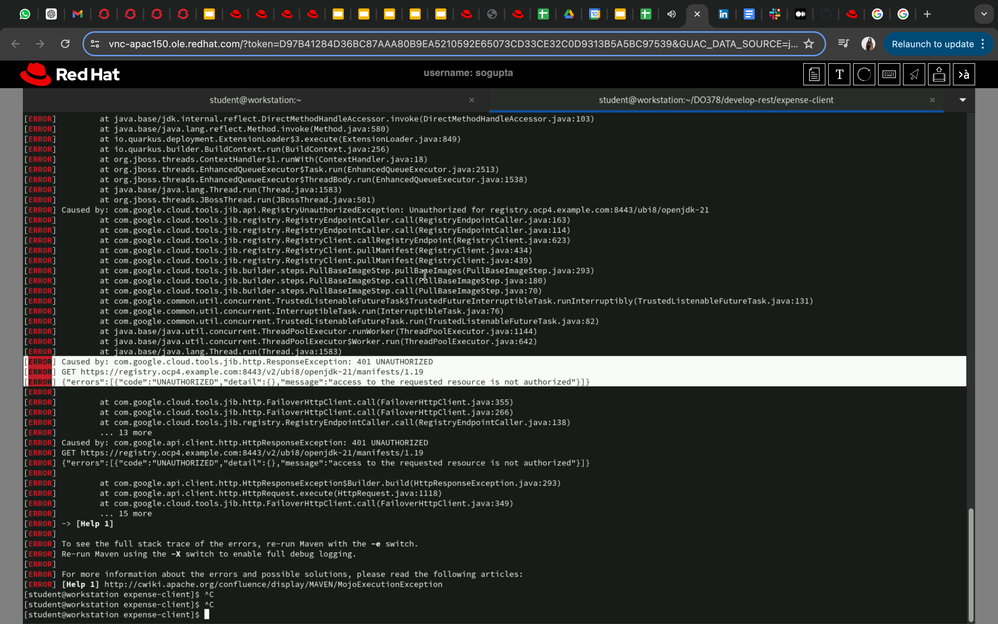Open the on-screen keyboard icon

coord(889,75)
